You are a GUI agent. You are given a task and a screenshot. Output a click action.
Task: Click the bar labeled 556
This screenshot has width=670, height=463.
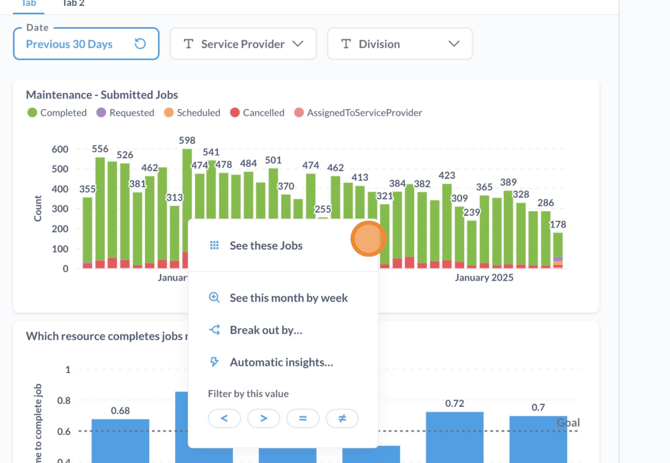click(100, 213)
